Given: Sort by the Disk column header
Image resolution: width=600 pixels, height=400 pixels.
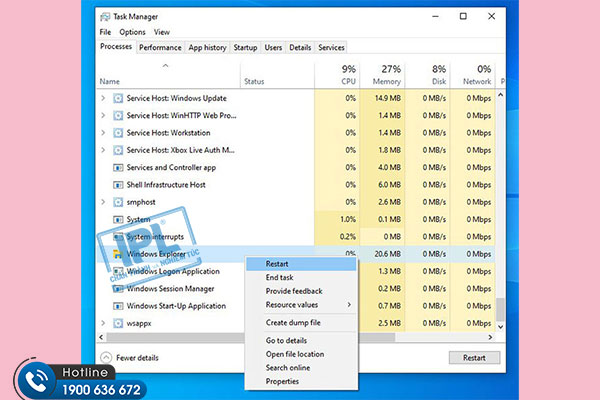Looking at the screenshot, I should 427,75.
